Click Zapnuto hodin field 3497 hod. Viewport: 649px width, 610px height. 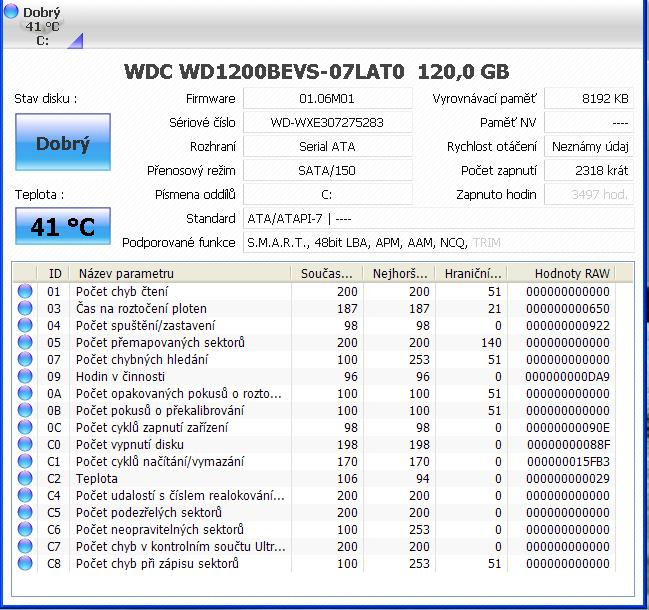tap(589, 195)
